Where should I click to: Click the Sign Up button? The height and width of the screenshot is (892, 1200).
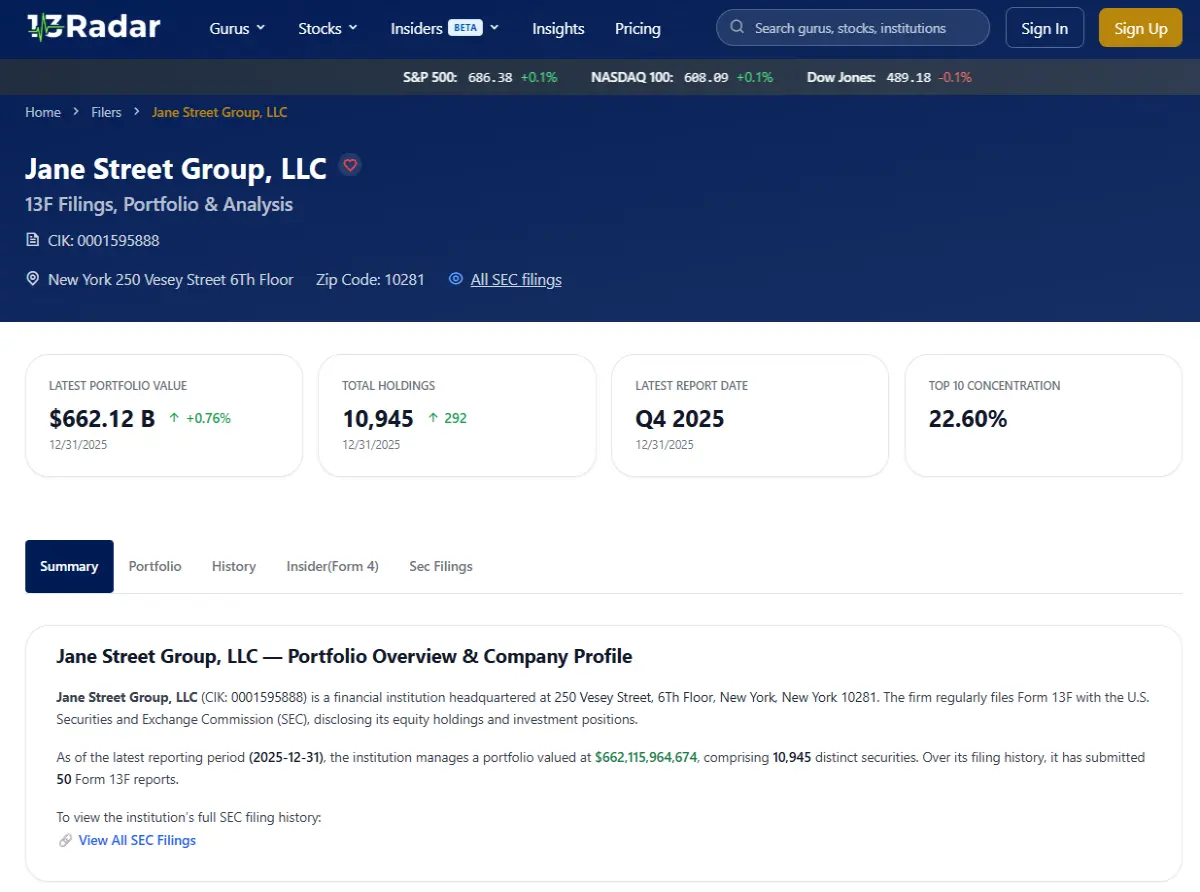(x=1141, y=28)
